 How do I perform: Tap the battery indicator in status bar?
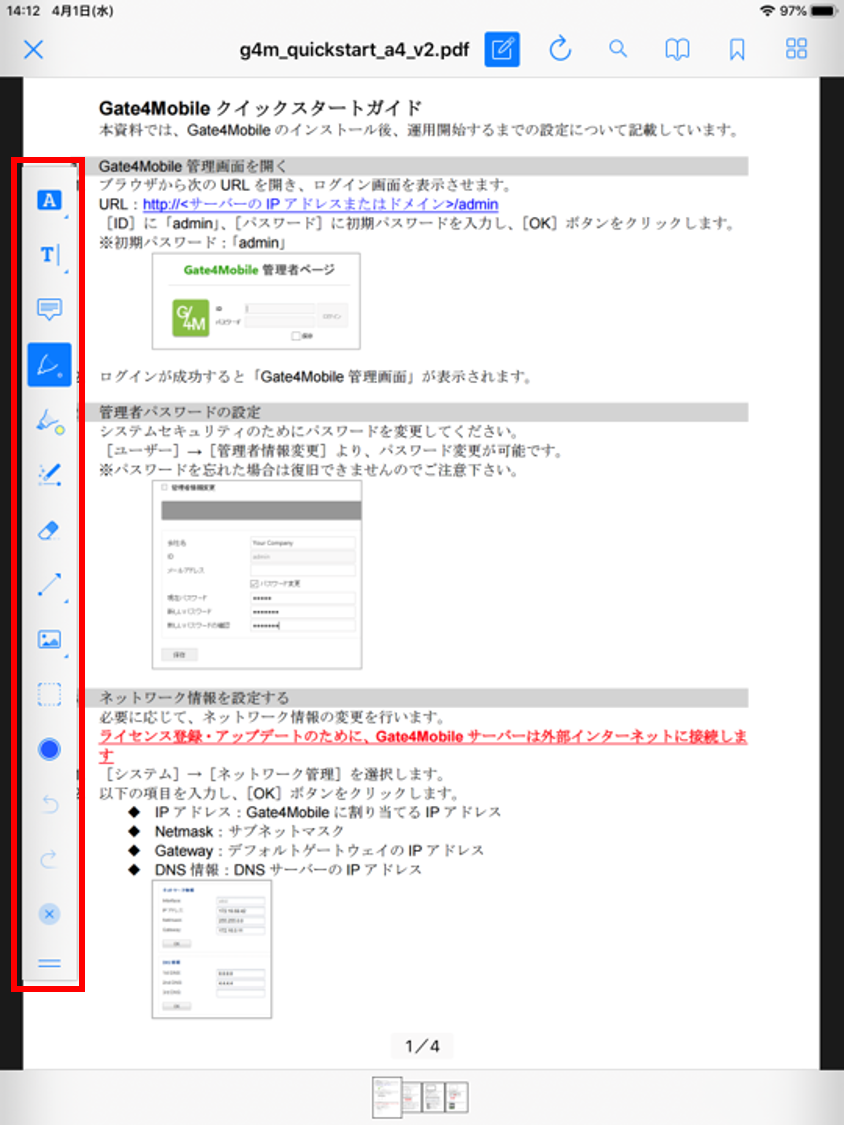[x=823, y=11]
